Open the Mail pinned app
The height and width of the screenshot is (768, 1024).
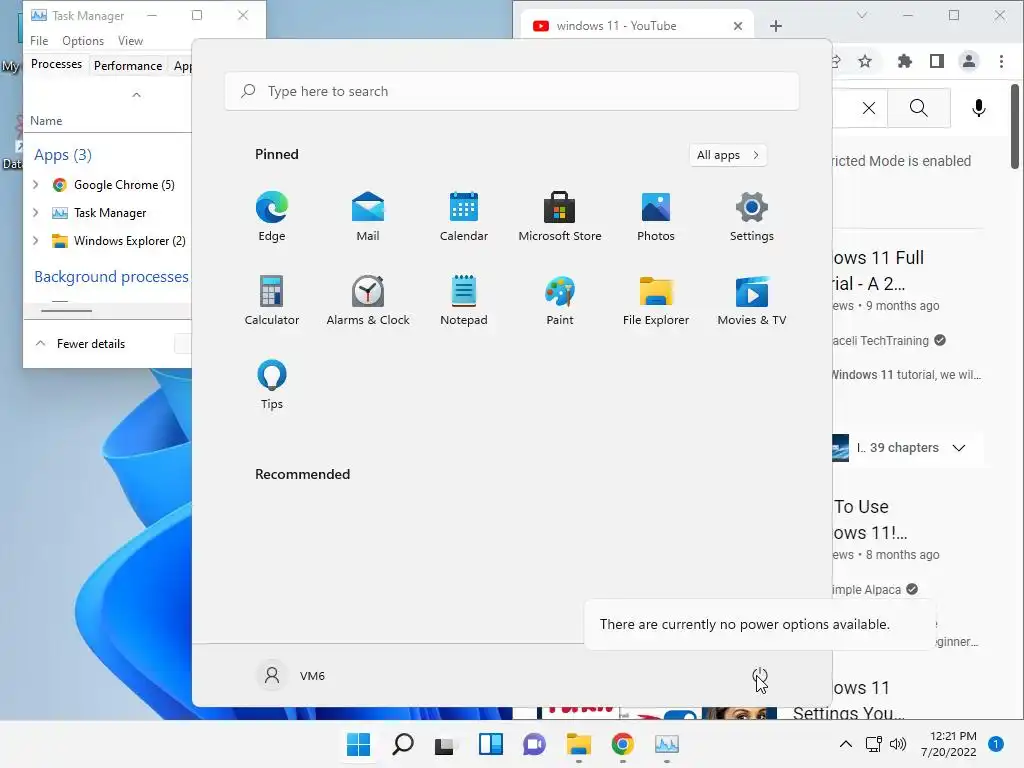[368, 216]
